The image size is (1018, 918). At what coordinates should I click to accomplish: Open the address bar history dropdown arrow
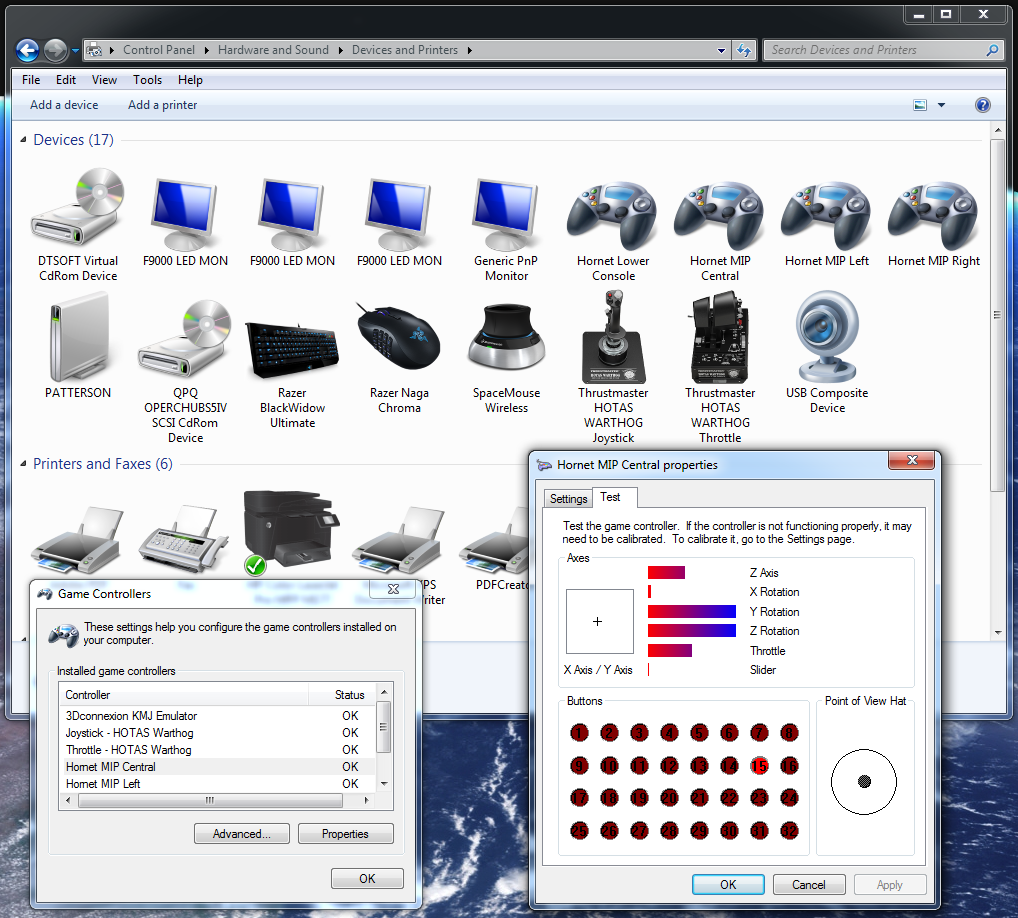(721, 50)
